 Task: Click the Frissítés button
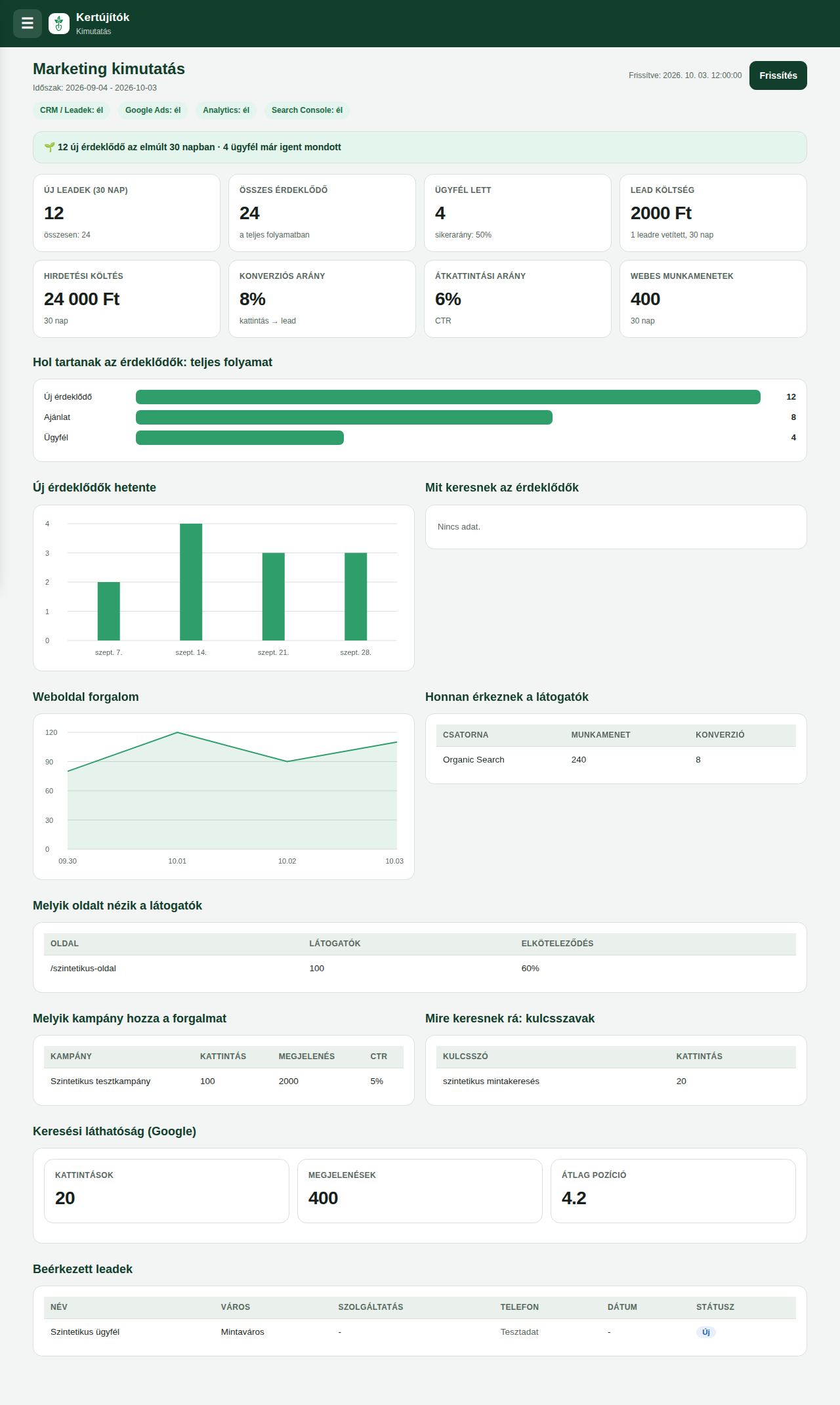778,75
